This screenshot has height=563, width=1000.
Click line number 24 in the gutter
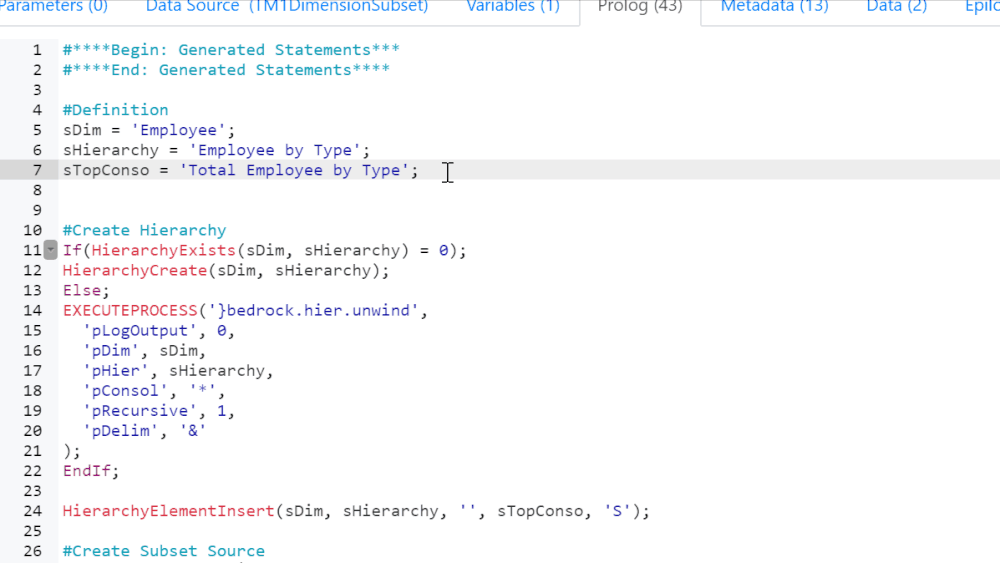[x=32, y=511]
